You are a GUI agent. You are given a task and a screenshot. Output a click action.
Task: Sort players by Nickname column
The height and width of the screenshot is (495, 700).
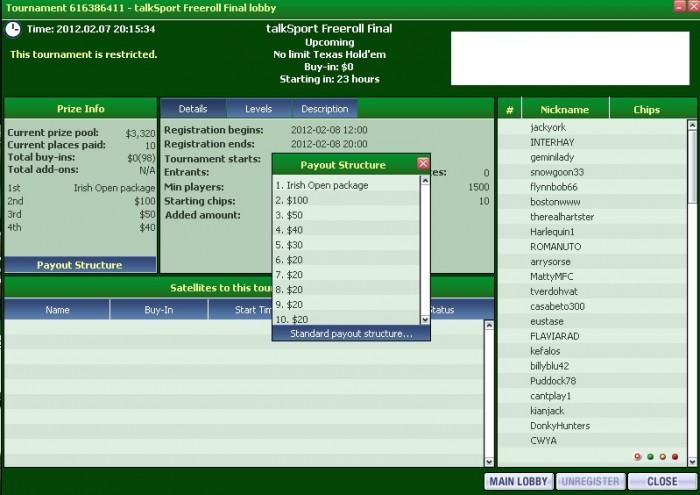(x=565, y=109)
